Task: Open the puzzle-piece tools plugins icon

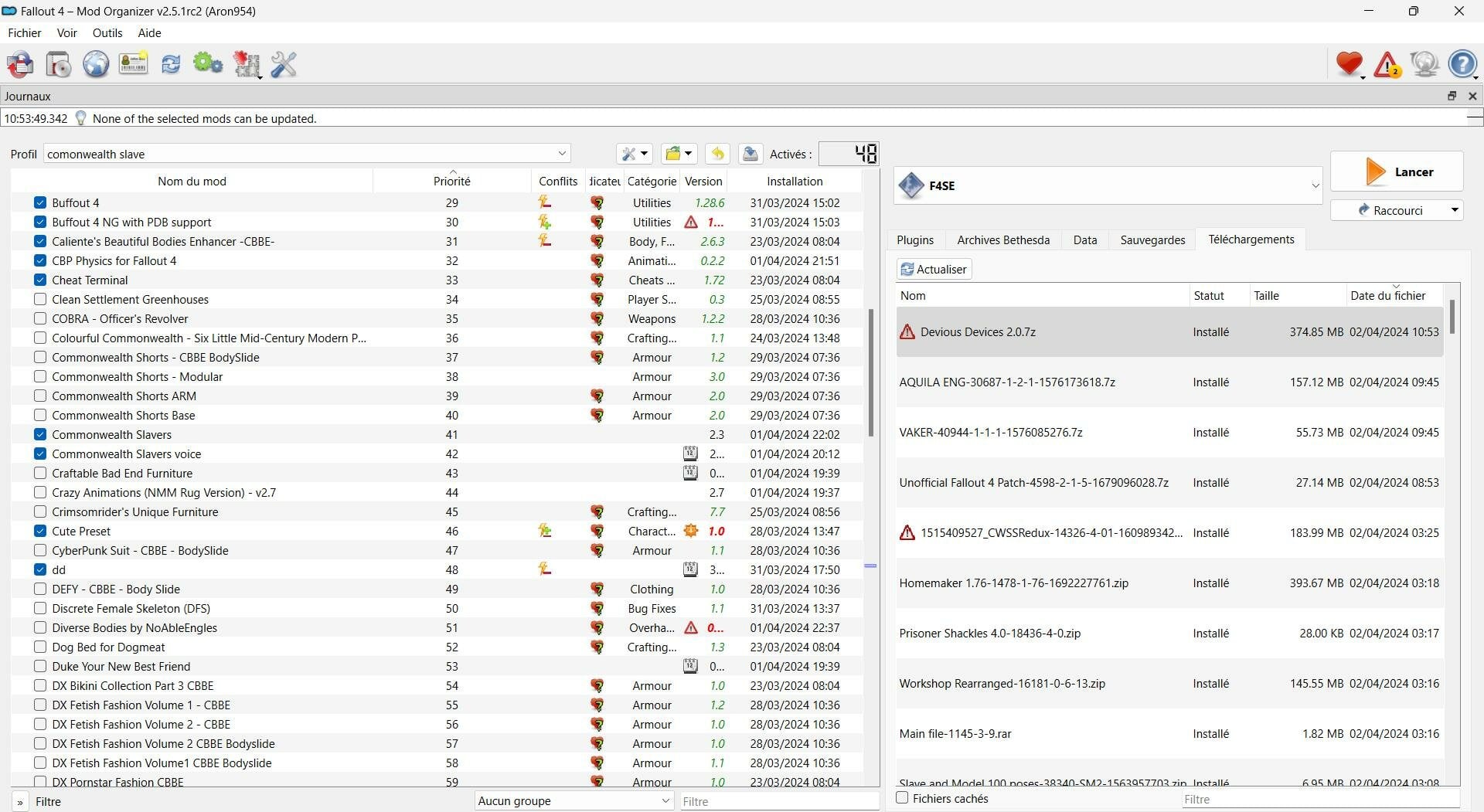Action: pyautogui.click(x=247, y=65)
